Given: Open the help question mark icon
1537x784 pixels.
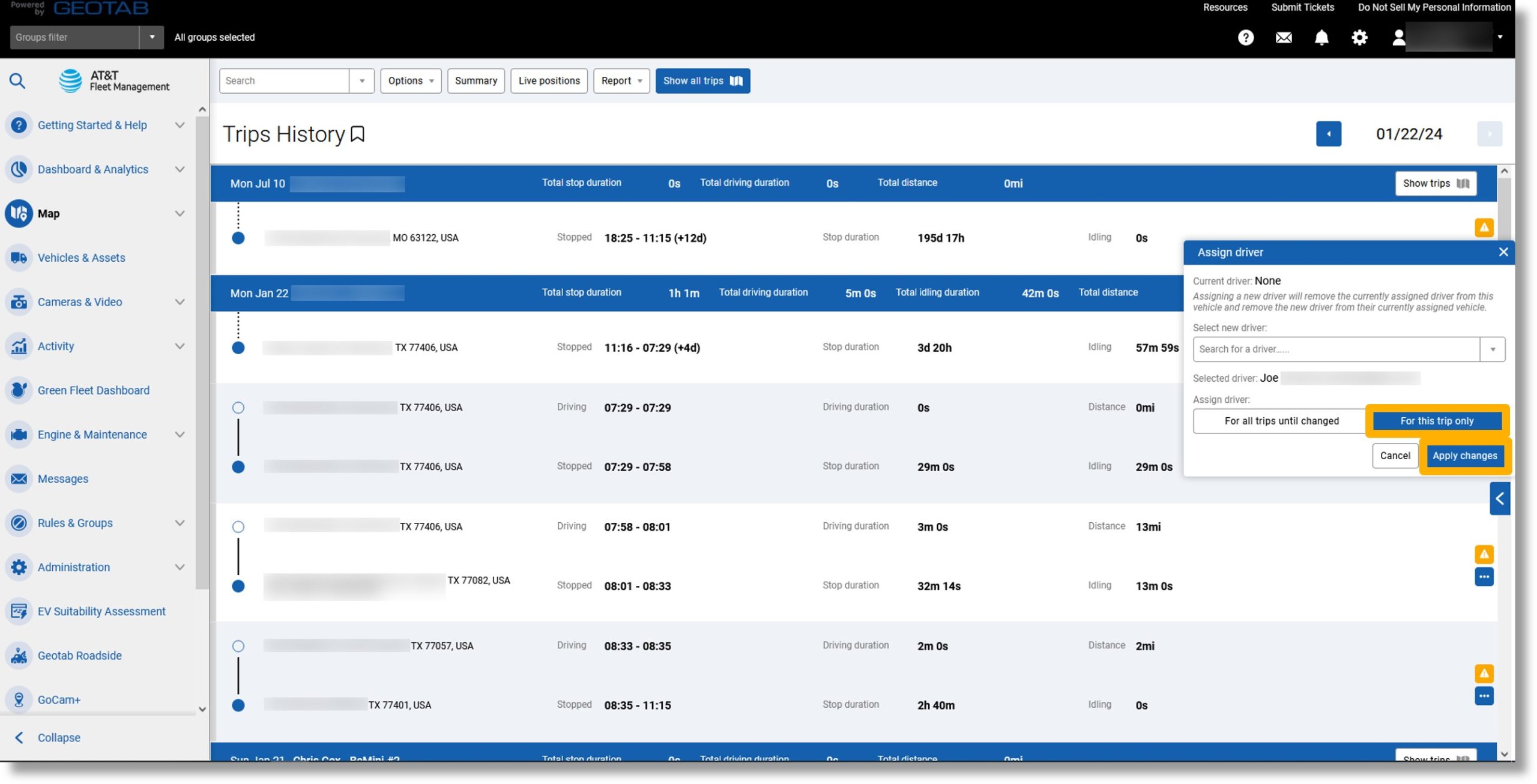Looking at the screenshot, I should (x=1246, y=38).
